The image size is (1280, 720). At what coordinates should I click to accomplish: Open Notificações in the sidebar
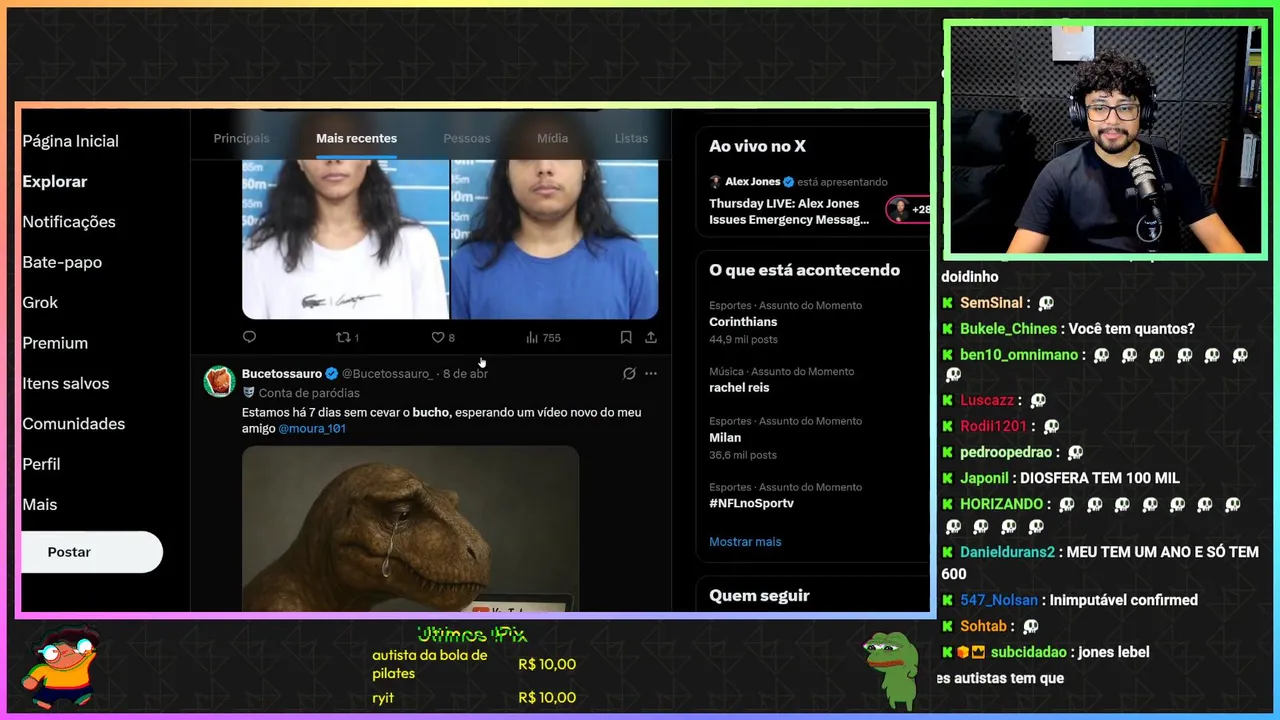69,222
